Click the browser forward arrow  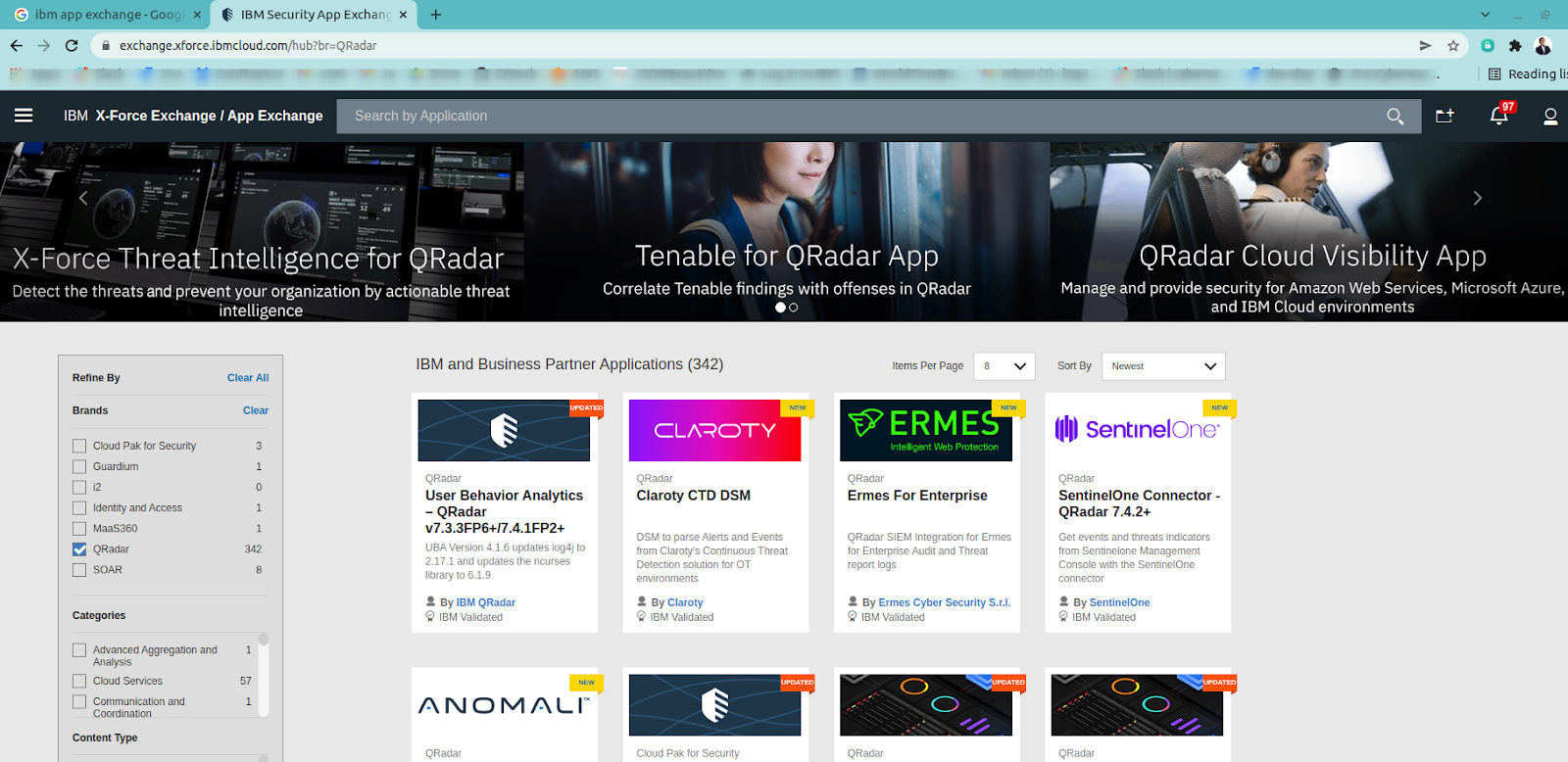pos(43,45)
